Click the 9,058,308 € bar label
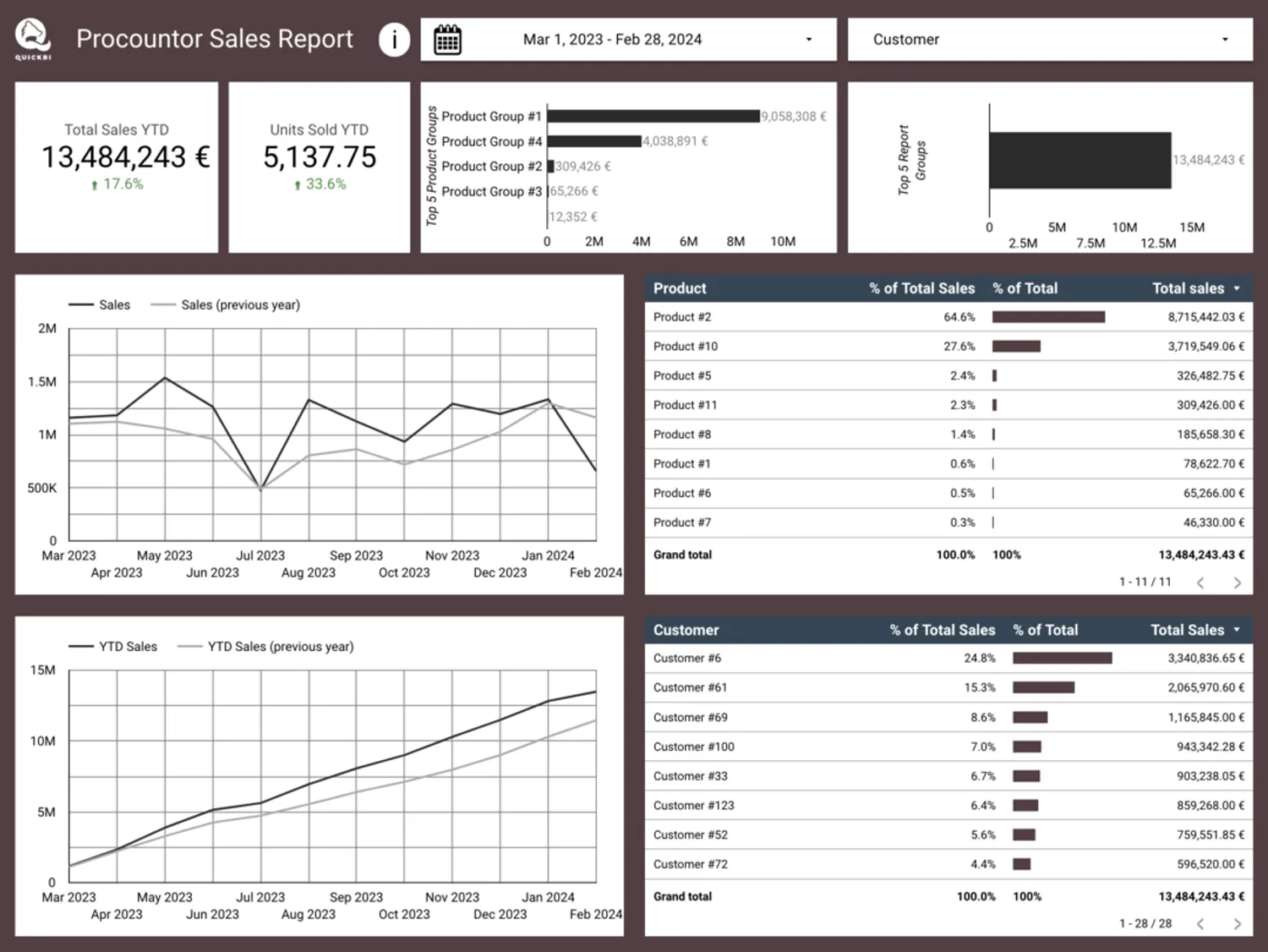This screenshot has height=952, width=1268. (x=794, y=117)
